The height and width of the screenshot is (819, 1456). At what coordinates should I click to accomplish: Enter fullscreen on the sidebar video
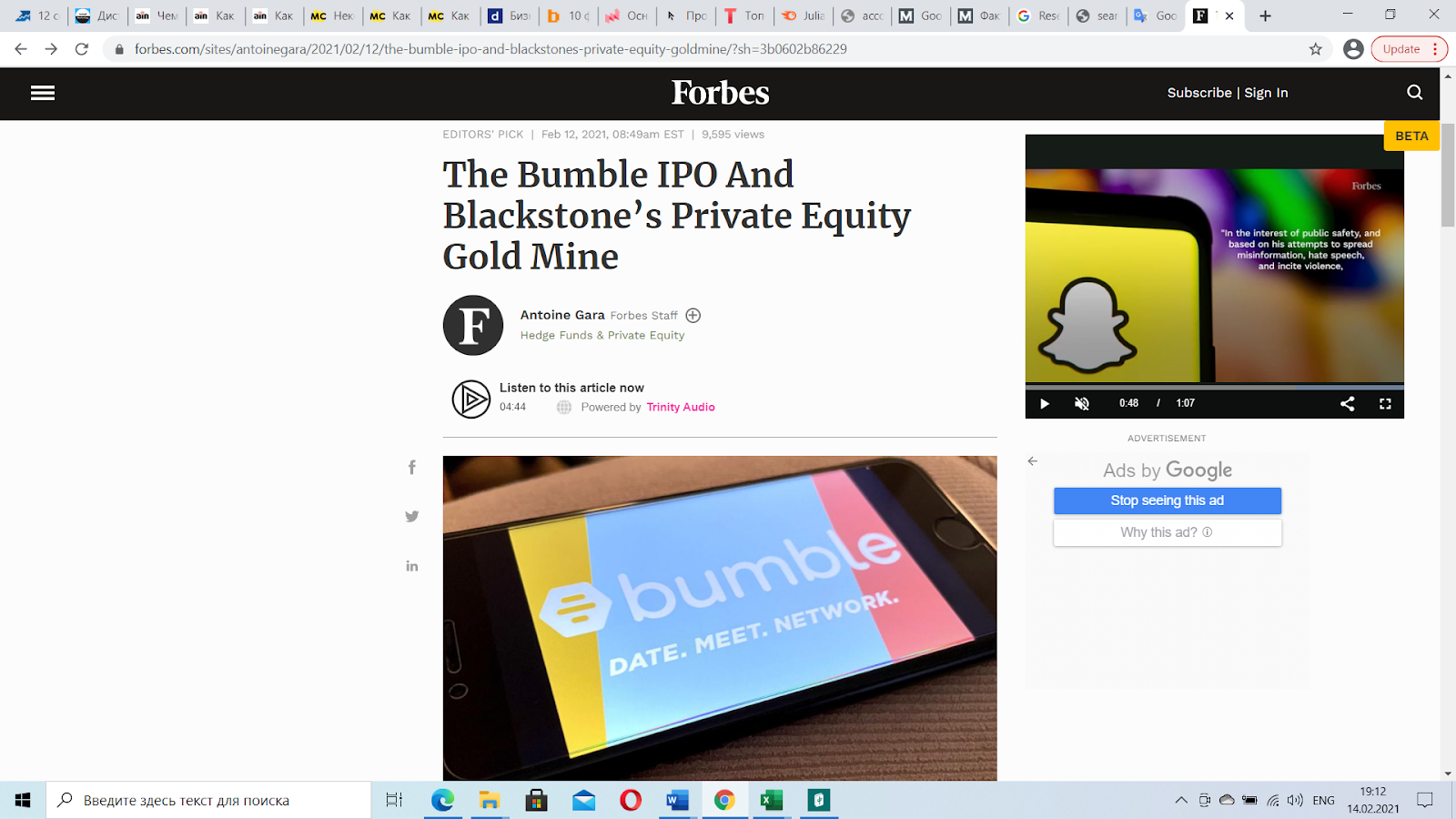(x=1385, y=403)
